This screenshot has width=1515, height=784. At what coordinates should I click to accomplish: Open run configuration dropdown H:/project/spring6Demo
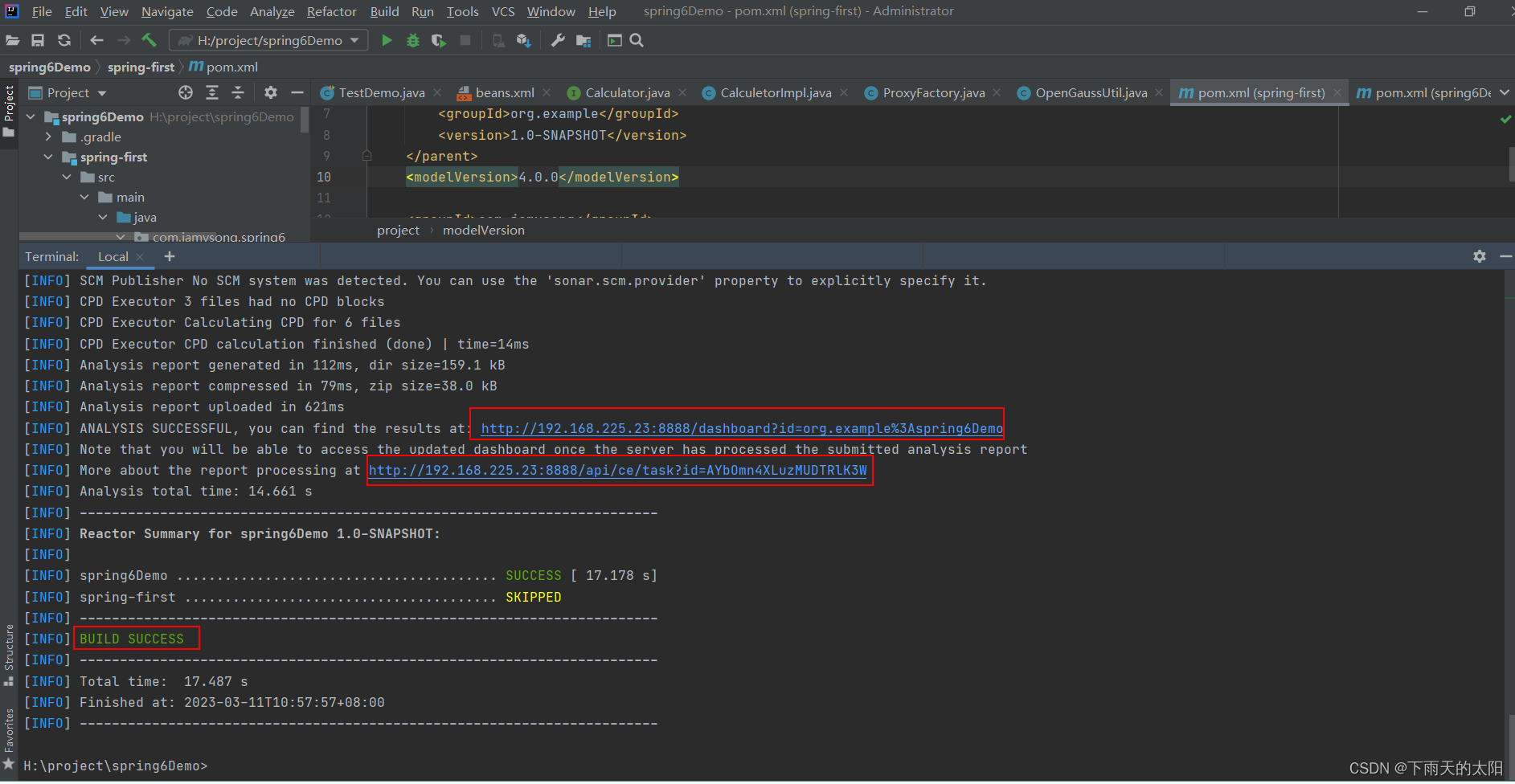pos(268,40)
